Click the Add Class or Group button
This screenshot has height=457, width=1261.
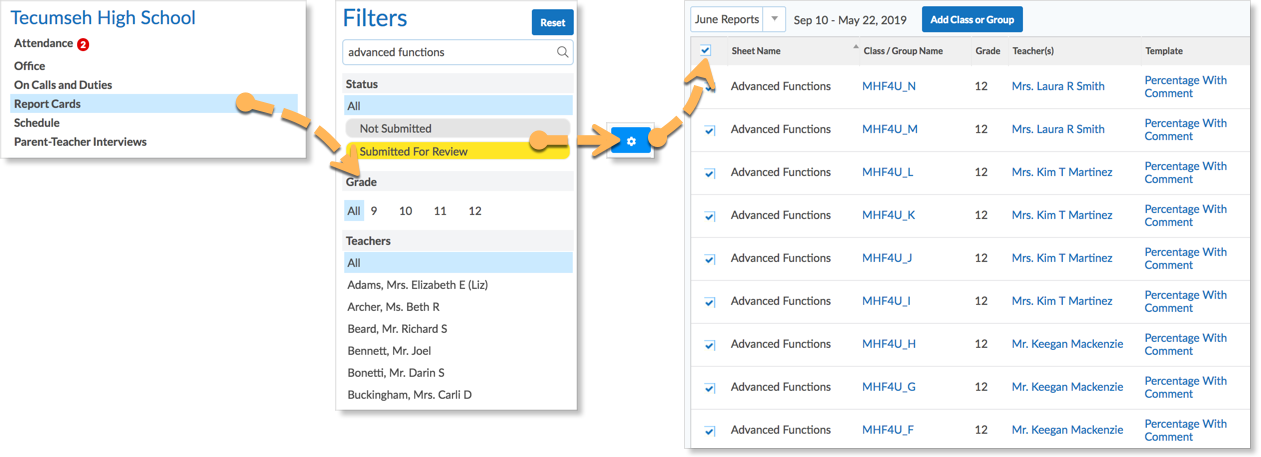pyautogui.click(x=972, y=20)
